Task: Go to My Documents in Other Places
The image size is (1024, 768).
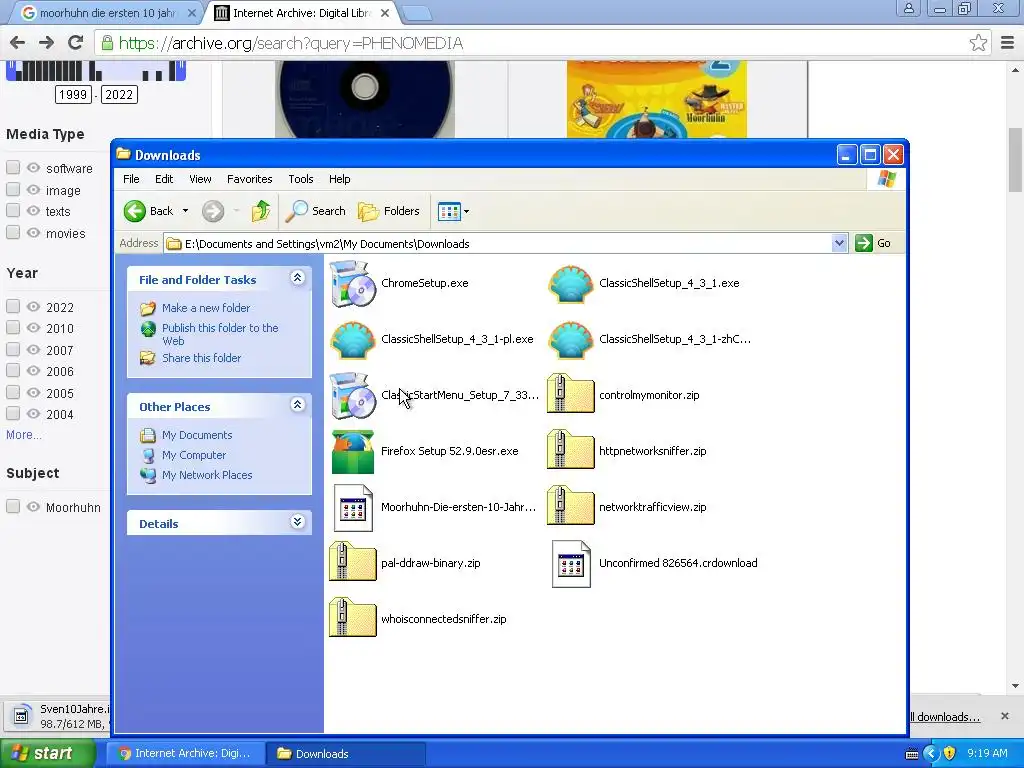Action: [197, 435]
